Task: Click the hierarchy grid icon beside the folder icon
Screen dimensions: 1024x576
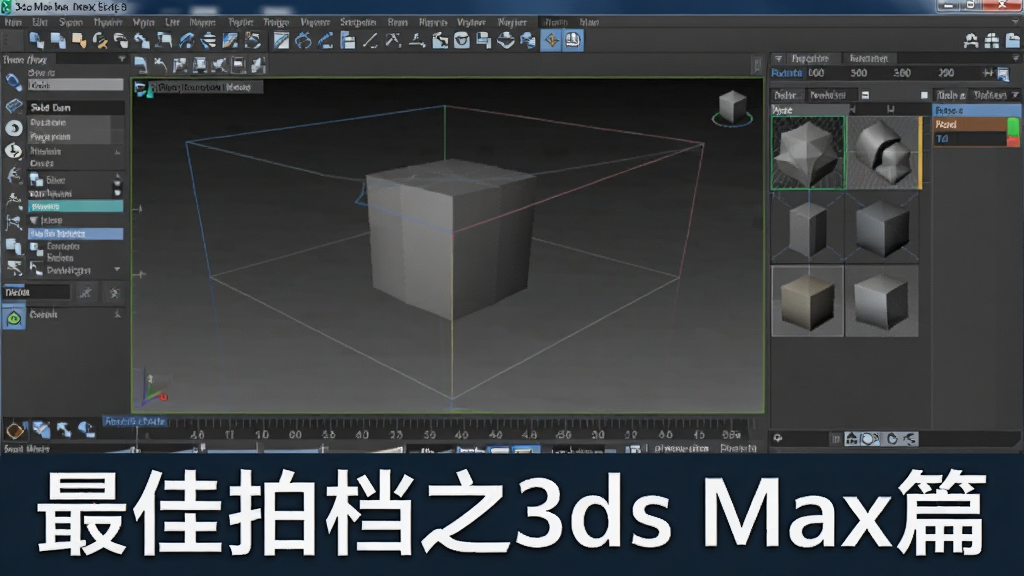Action: 992,40
